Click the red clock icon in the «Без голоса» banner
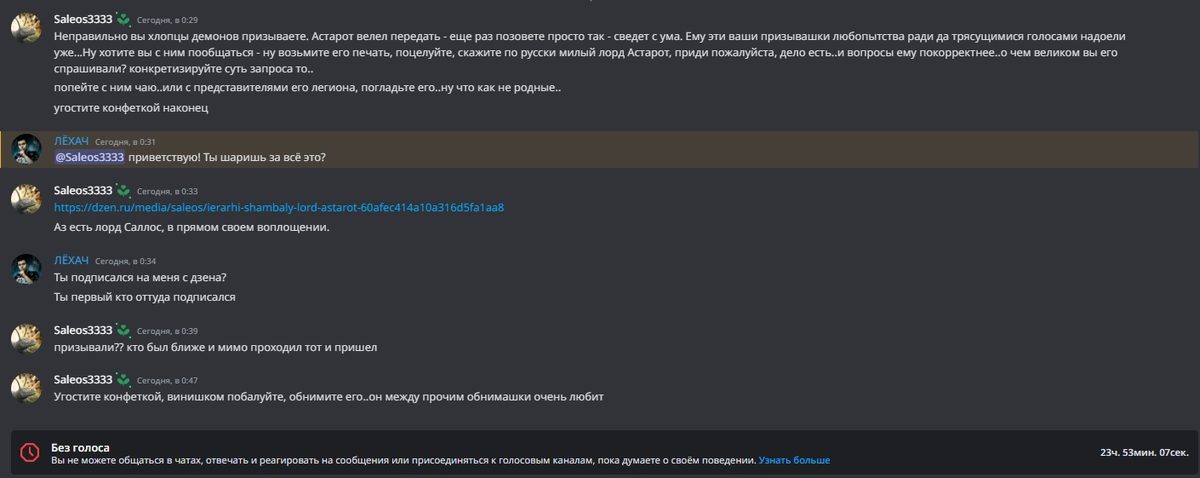Viewport: 1200px width, 478px height. (29, 453)
